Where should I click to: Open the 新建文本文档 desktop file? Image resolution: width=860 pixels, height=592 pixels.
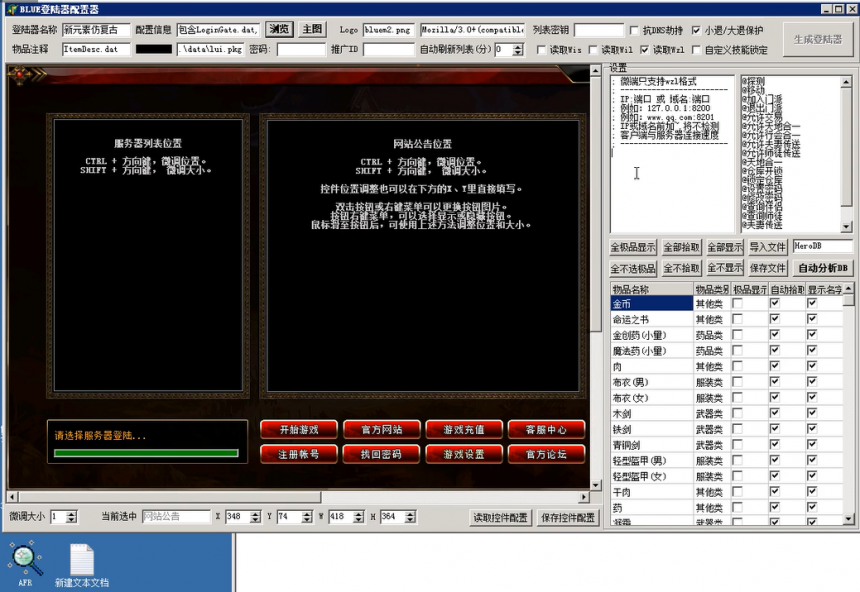(x=81, y=562)
